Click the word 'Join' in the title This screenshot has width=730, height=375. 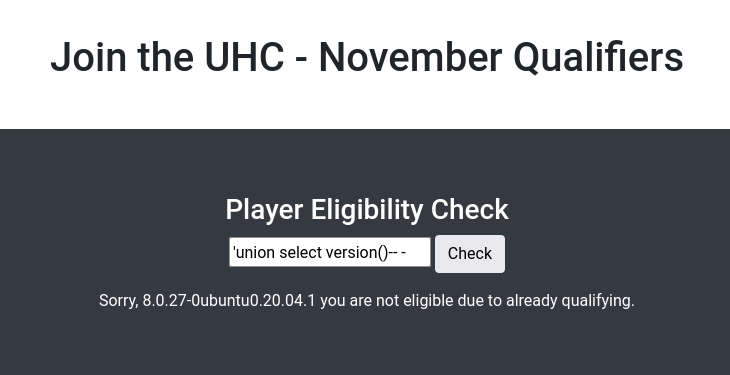click(x=88, y=57)
